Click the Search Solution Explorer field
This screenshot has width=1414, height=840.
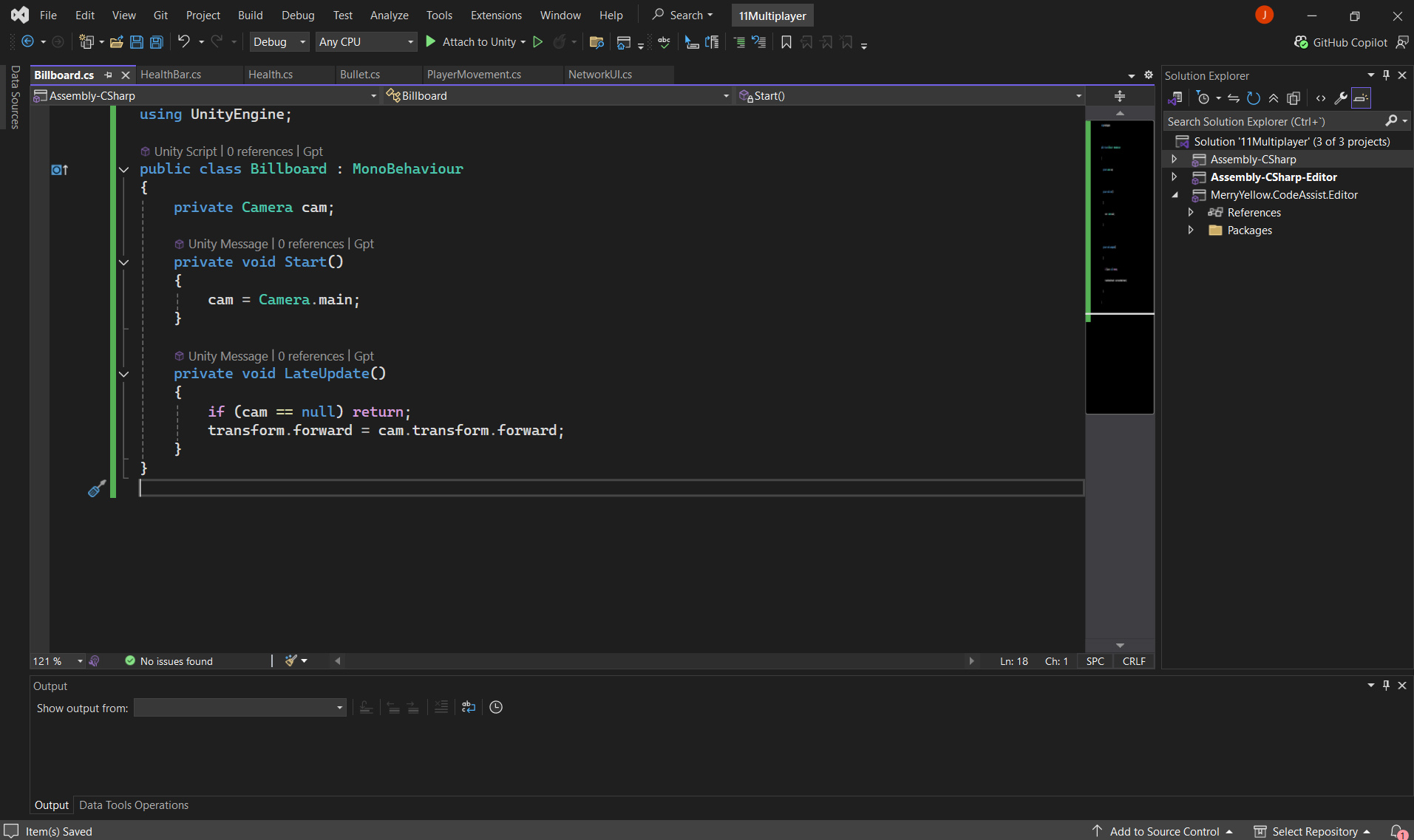pos(1274,121)
